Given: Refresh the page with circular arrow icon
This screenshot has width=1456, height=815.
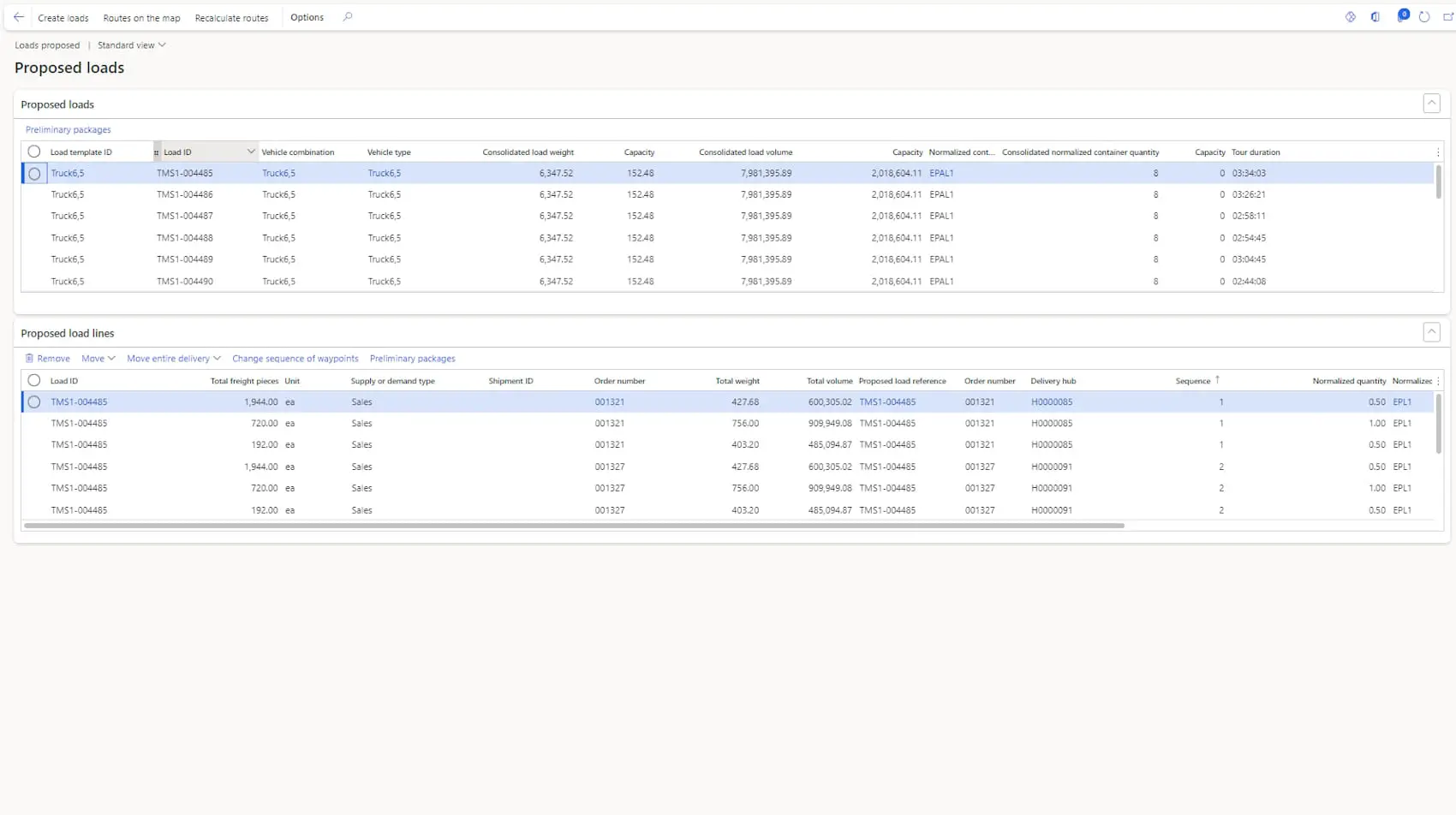Looking at the screenshot, I should pyautogui.click(x=1424, y=17).
